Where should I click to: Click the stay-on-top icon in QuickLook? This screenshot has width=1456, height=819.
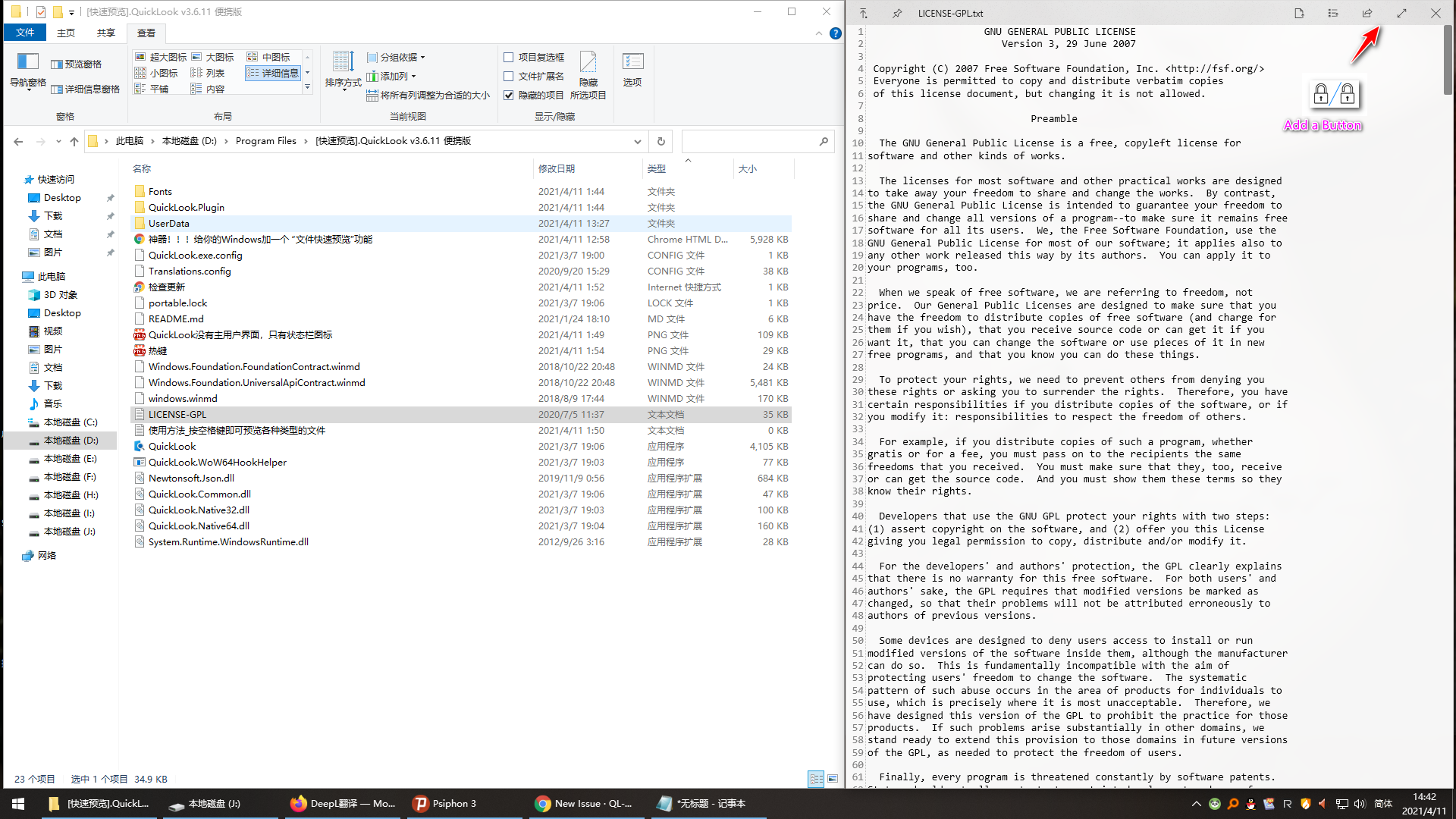[x=864, y=13]
